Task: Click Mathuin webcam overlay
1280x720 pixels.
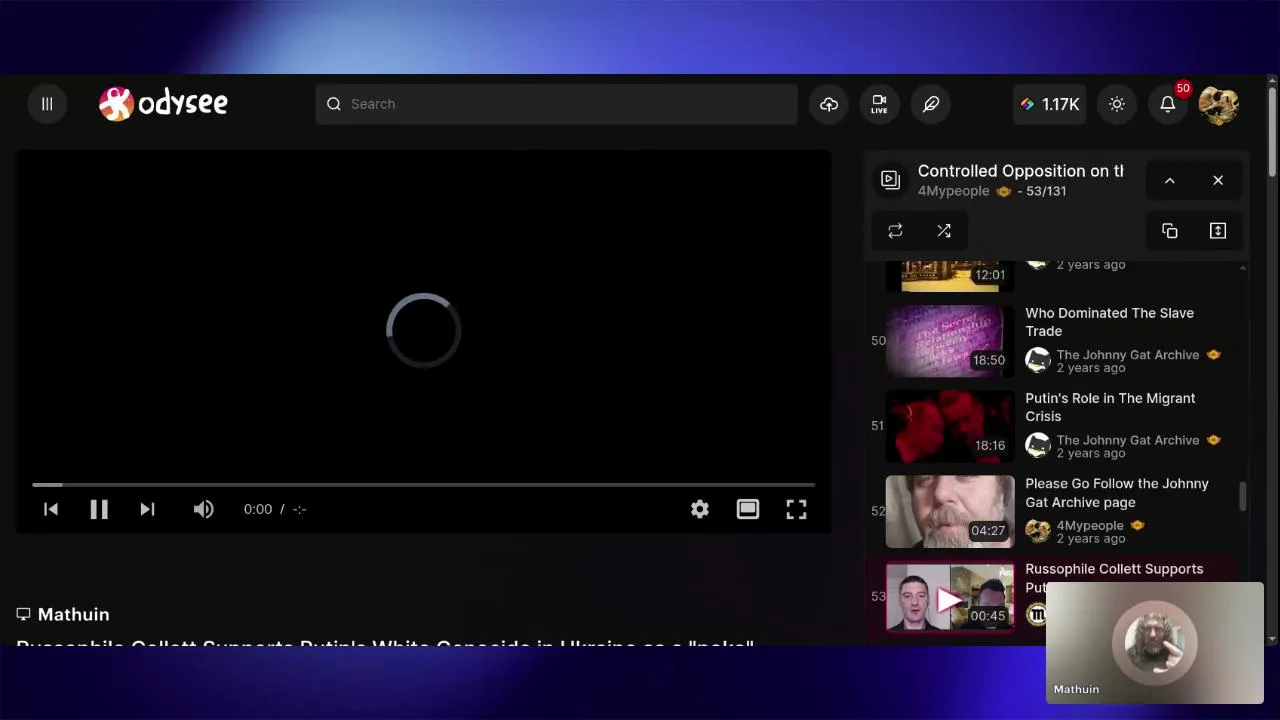Action: (x=1155, y=642)
